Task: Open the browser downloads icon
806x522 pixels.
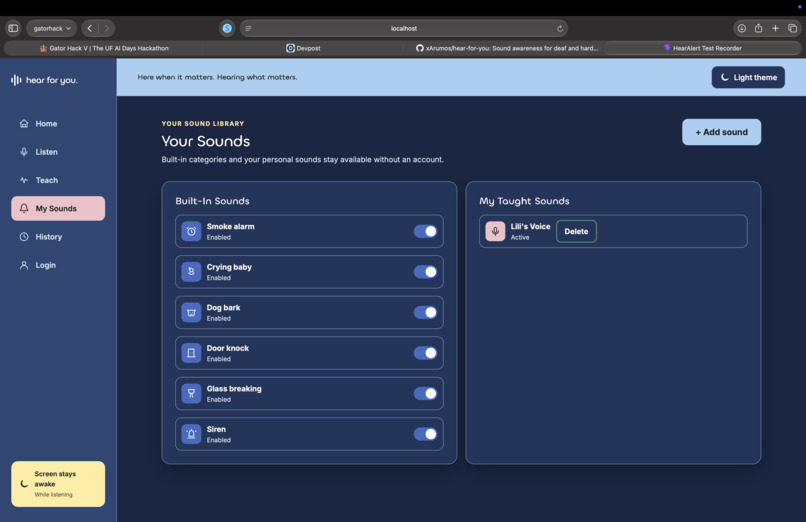Action: click(742, 28)
